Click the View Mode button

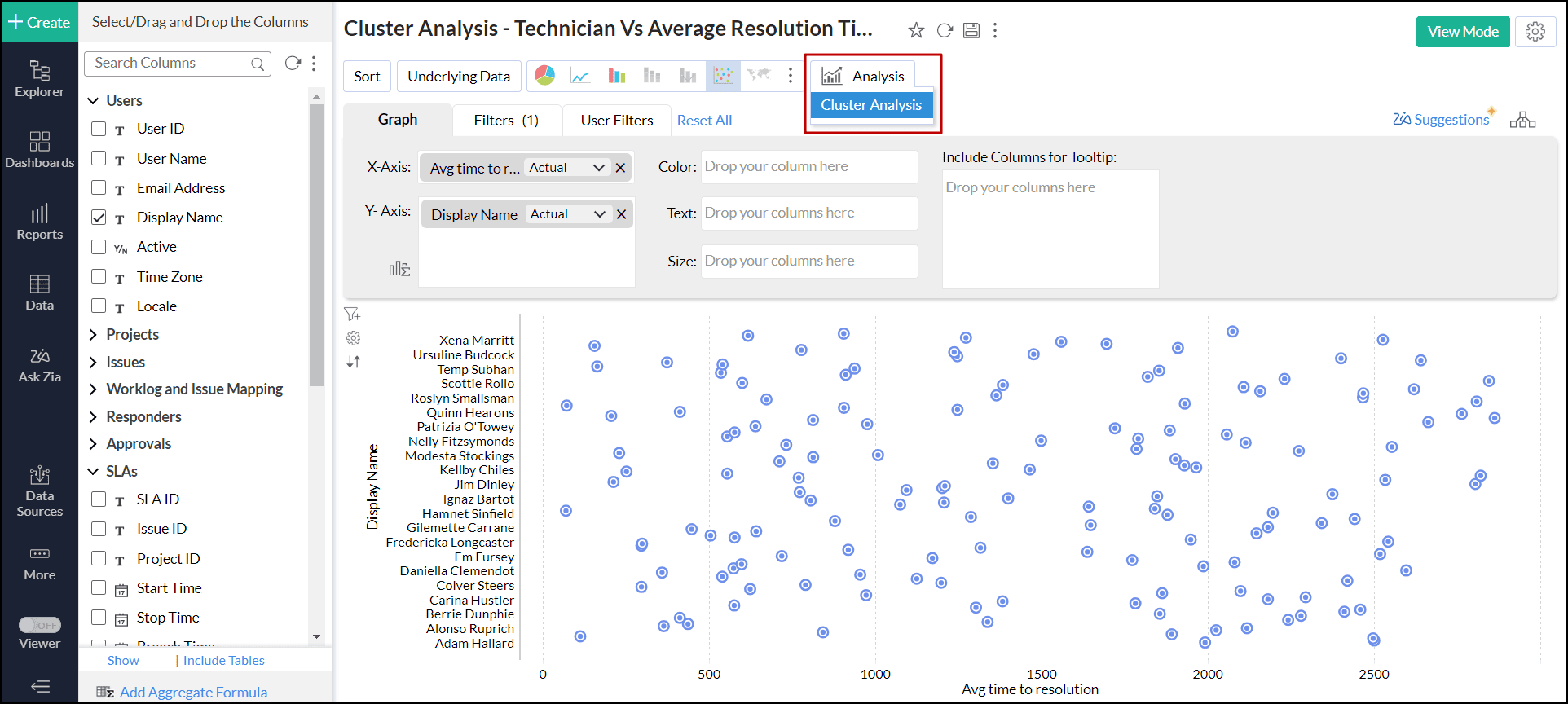1463,32
